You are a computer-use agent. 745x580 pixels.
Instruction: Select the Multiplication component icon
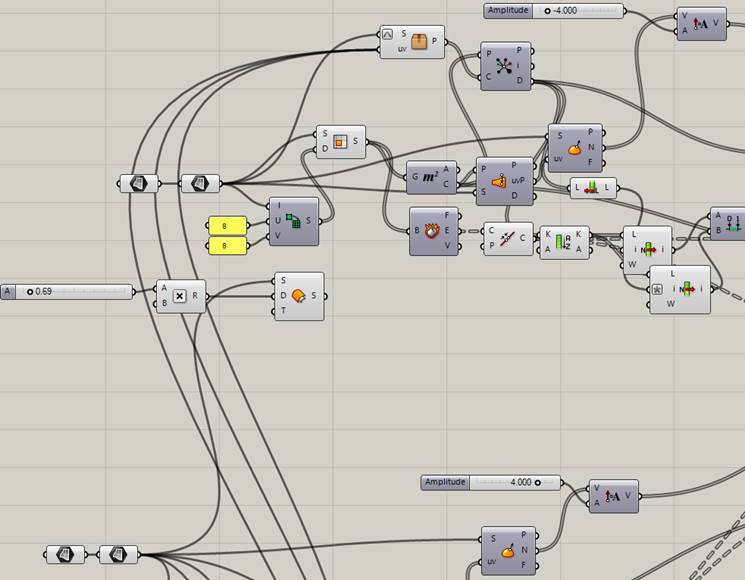[180, 296]
